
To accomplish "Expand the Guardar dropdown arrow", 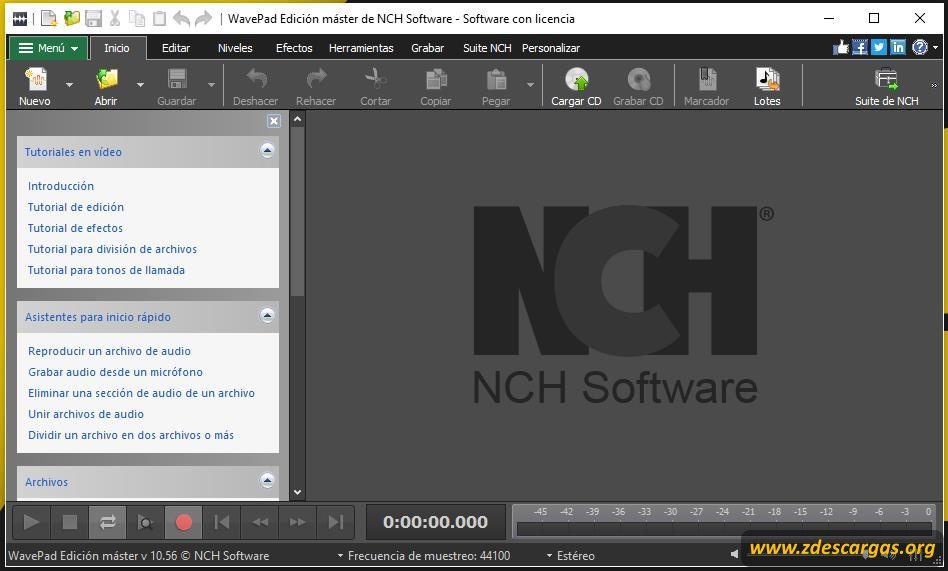I will coord(211,85).
